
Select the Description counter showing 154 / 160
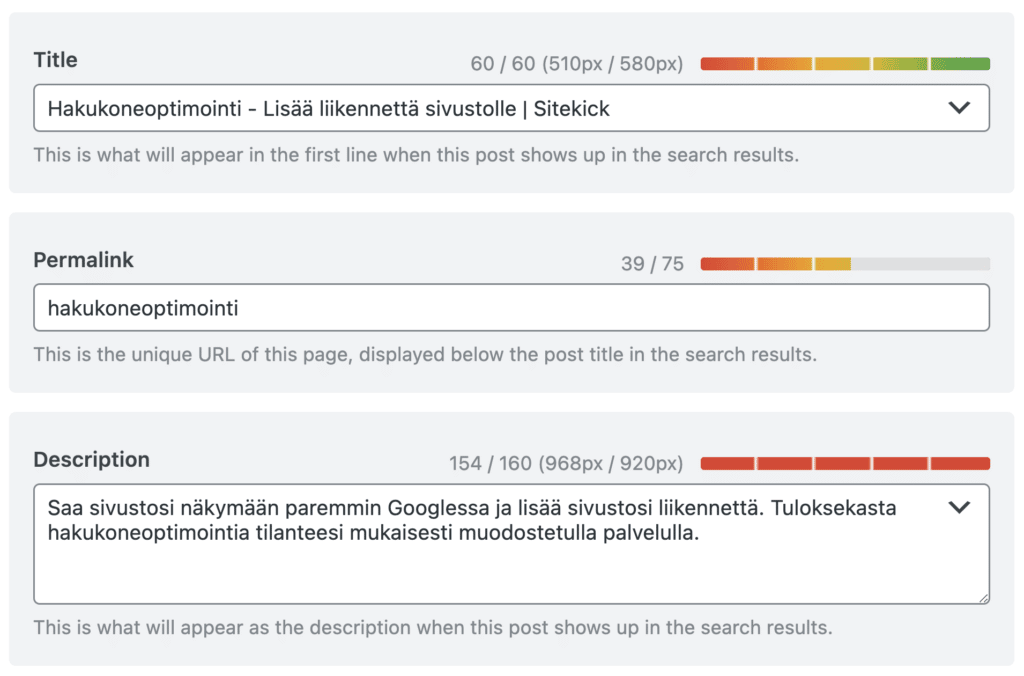tap(567, 461)
